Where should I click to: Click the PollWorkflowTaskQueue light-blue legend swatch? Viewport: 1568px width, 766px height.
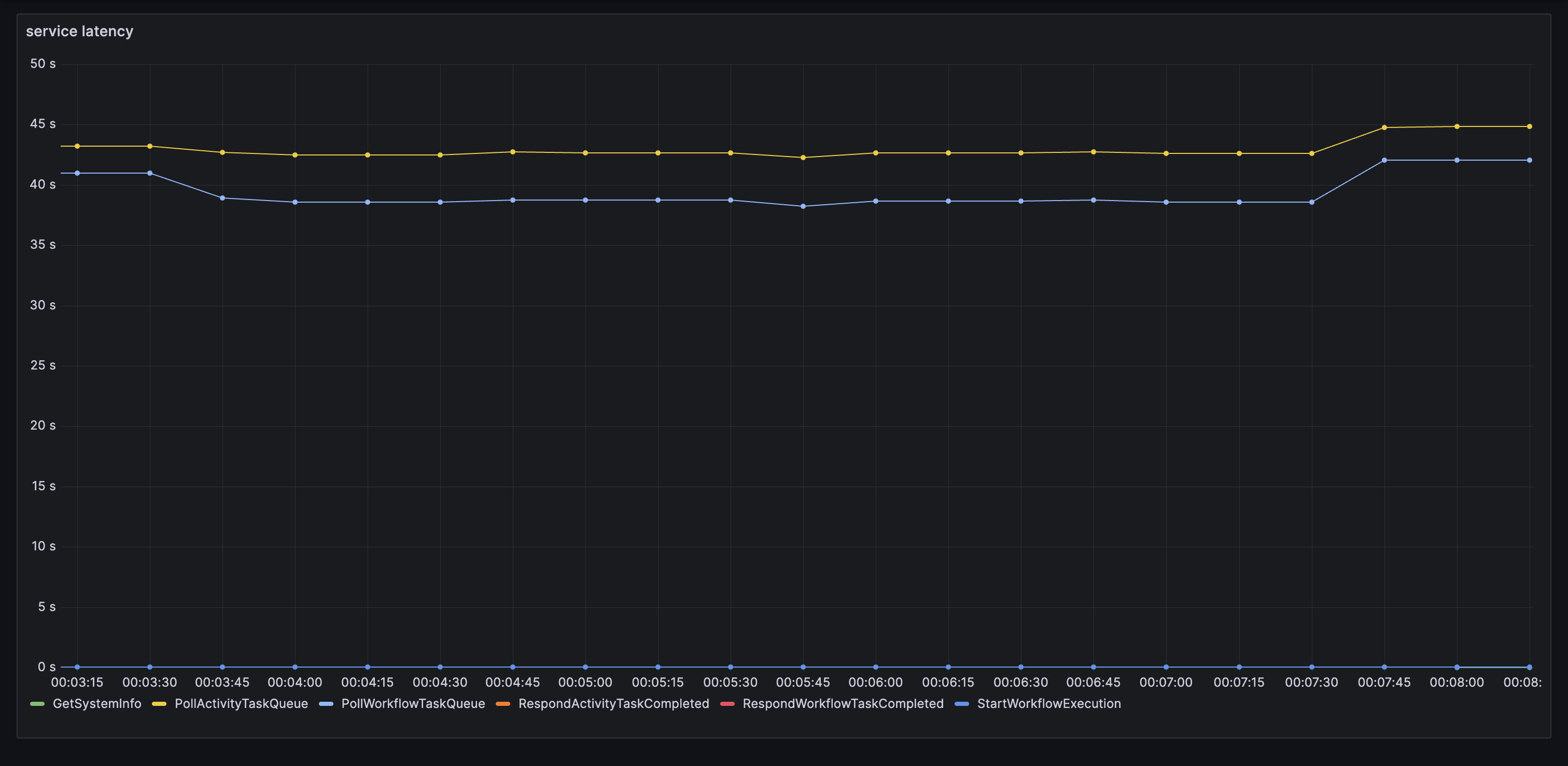tap(326, 704)
